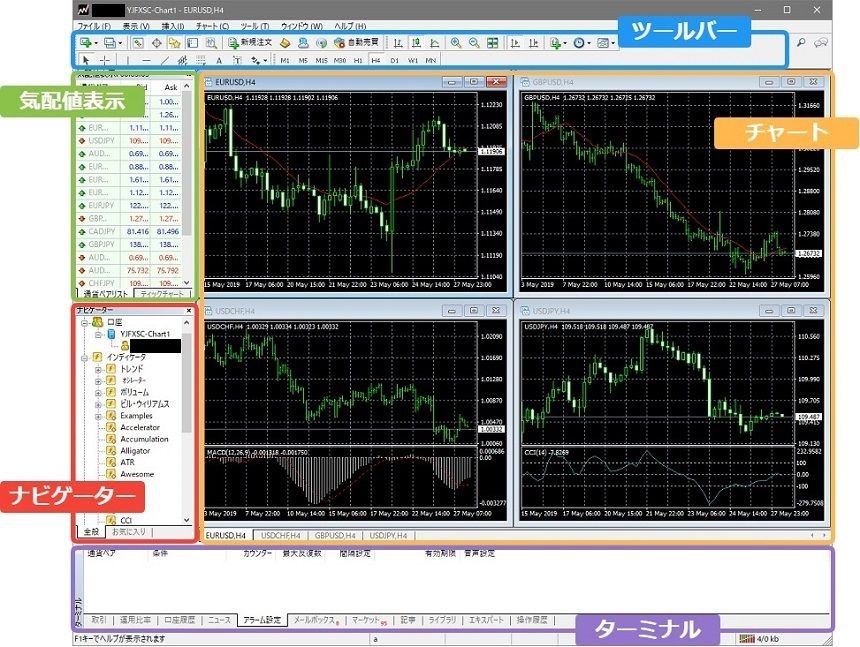Screen dimensions: 860x647
Task: Select the crosshair cursor tool
Action: 105,61
